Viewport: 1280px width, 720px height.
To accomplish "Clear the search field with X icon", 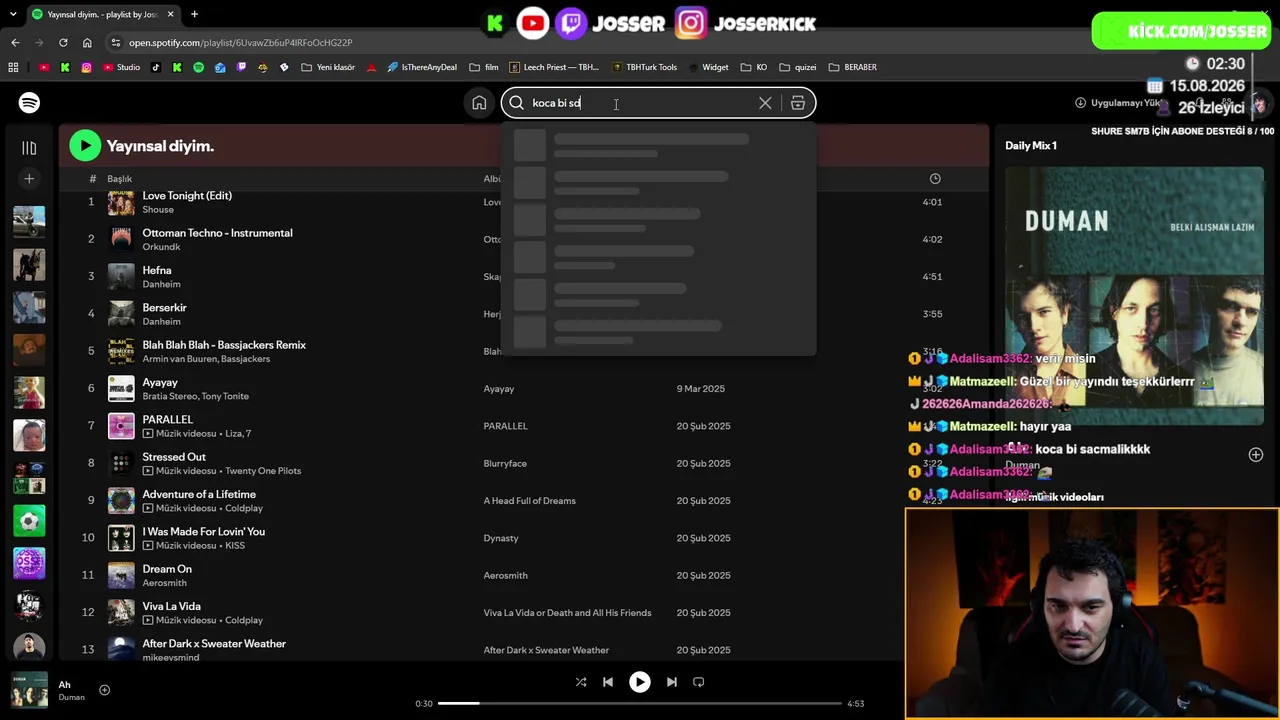I will click(765, 103).
